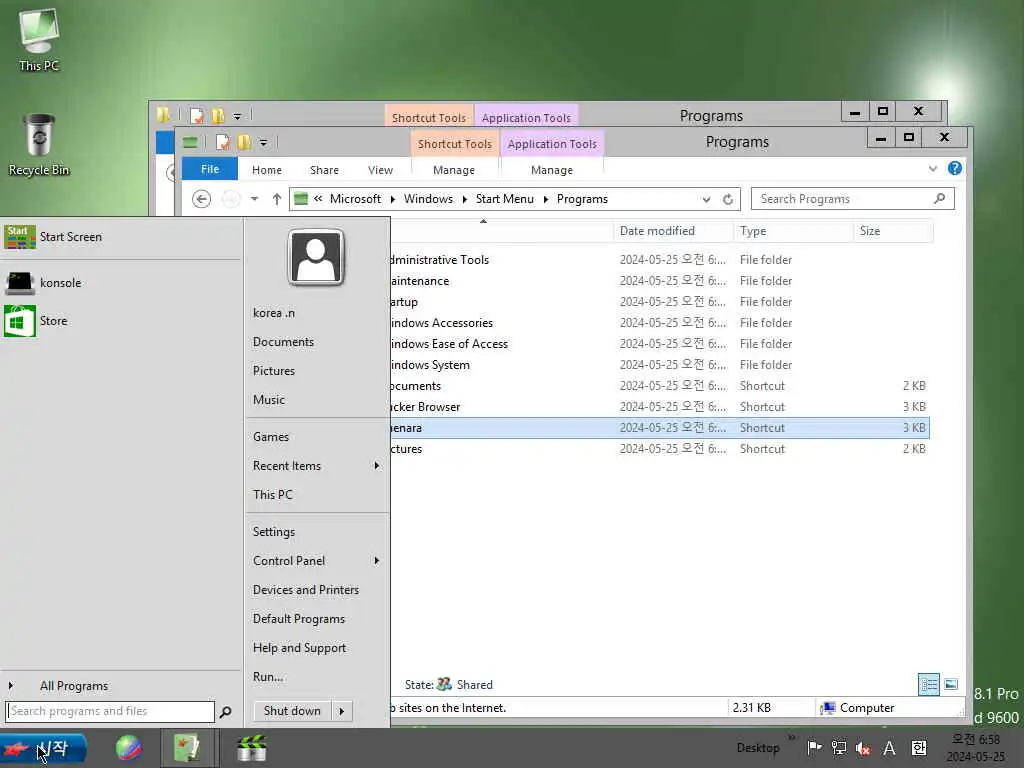
Task: Select the Windows Accessories folder row
Action: tap(660, 323)
